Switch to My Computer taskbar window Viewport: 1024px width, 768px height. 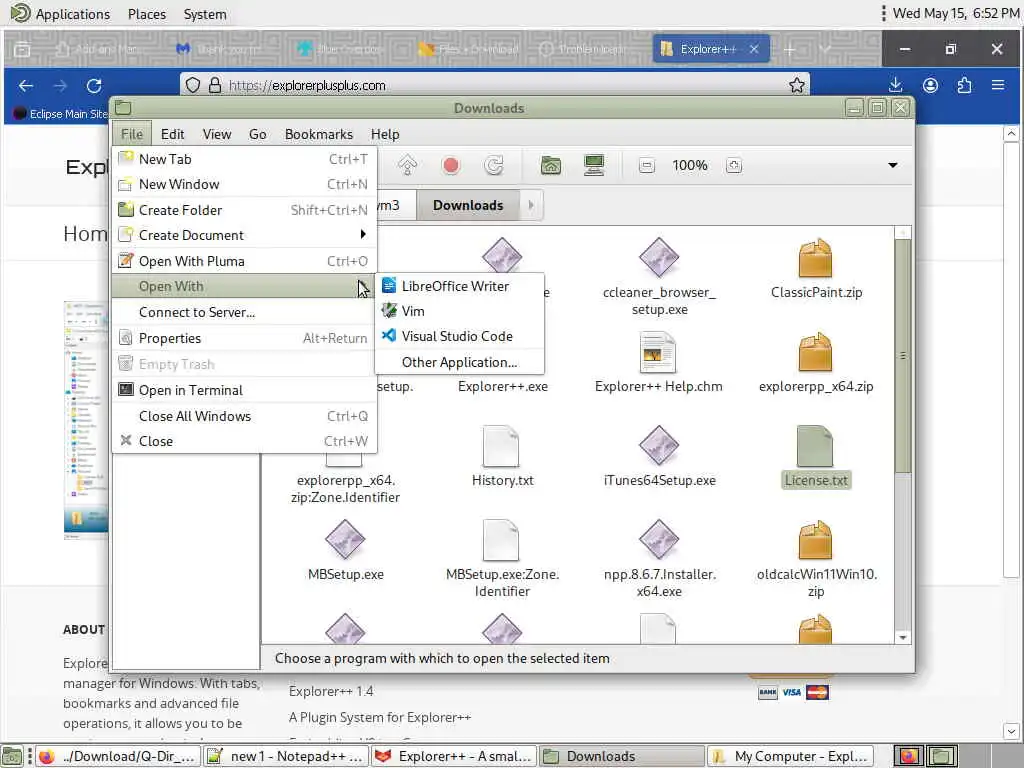tap(791, 756)
